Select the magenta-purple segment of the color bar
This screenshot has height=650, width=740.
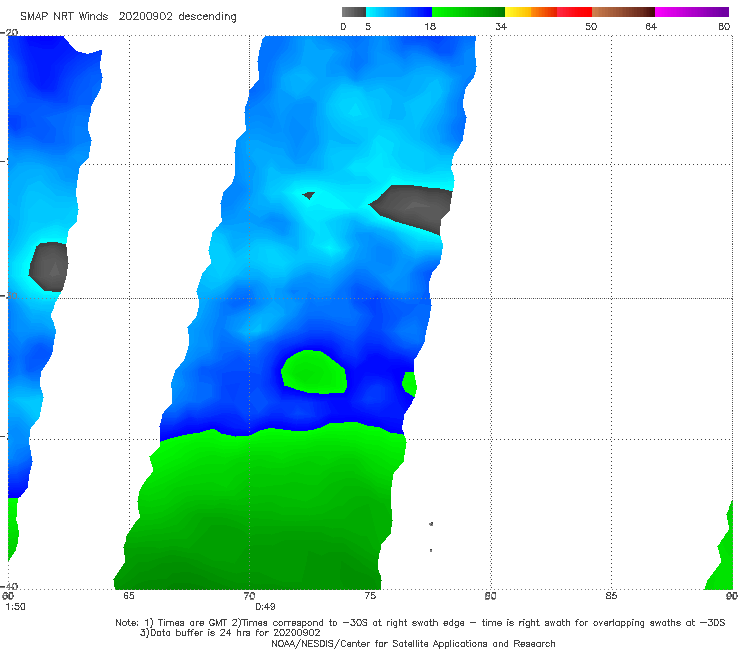click(692, 12)
